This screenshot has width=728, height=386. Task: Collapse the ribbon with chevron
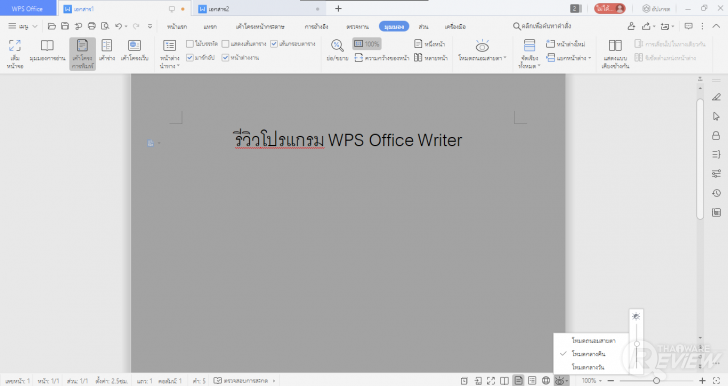click(x=716, y=26)
